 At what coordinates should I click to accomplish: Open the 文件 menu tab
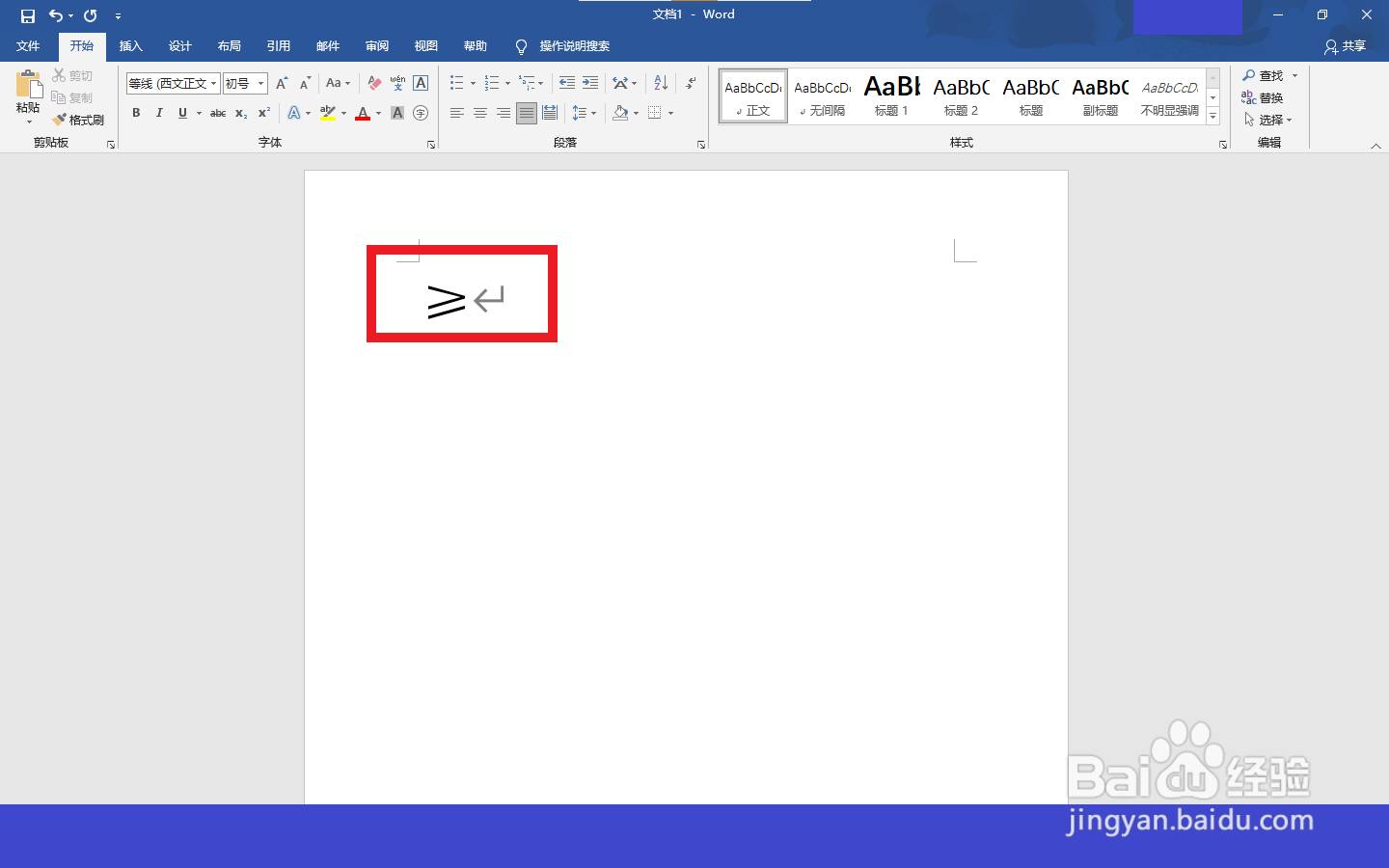click(x=28, y=46)
